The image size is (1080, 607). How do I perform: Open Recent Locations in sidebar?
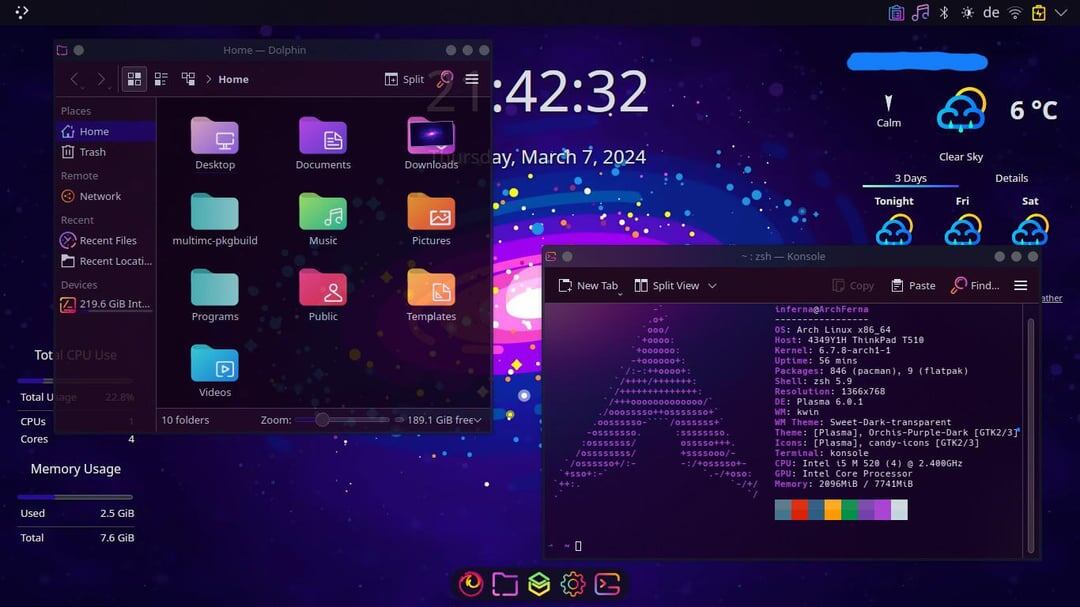[106, 261]
